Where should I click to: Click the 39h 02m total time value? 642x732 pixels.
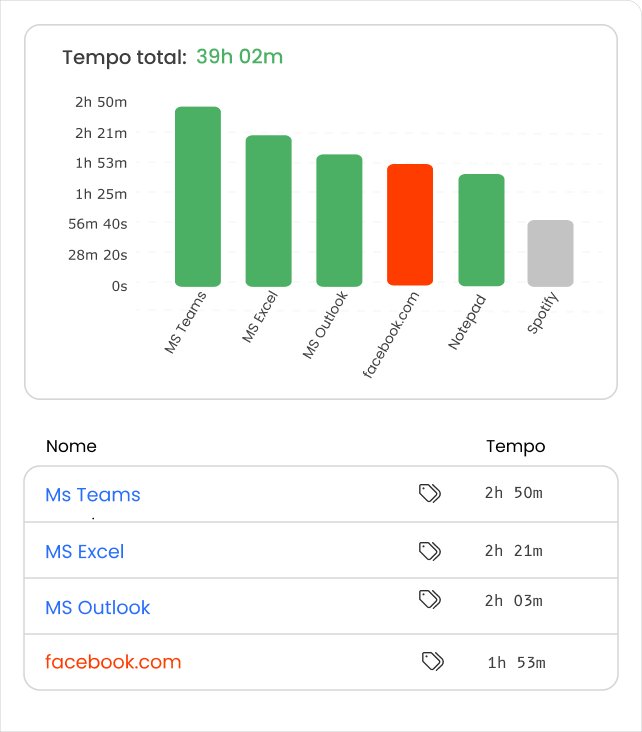pos(239,57)
